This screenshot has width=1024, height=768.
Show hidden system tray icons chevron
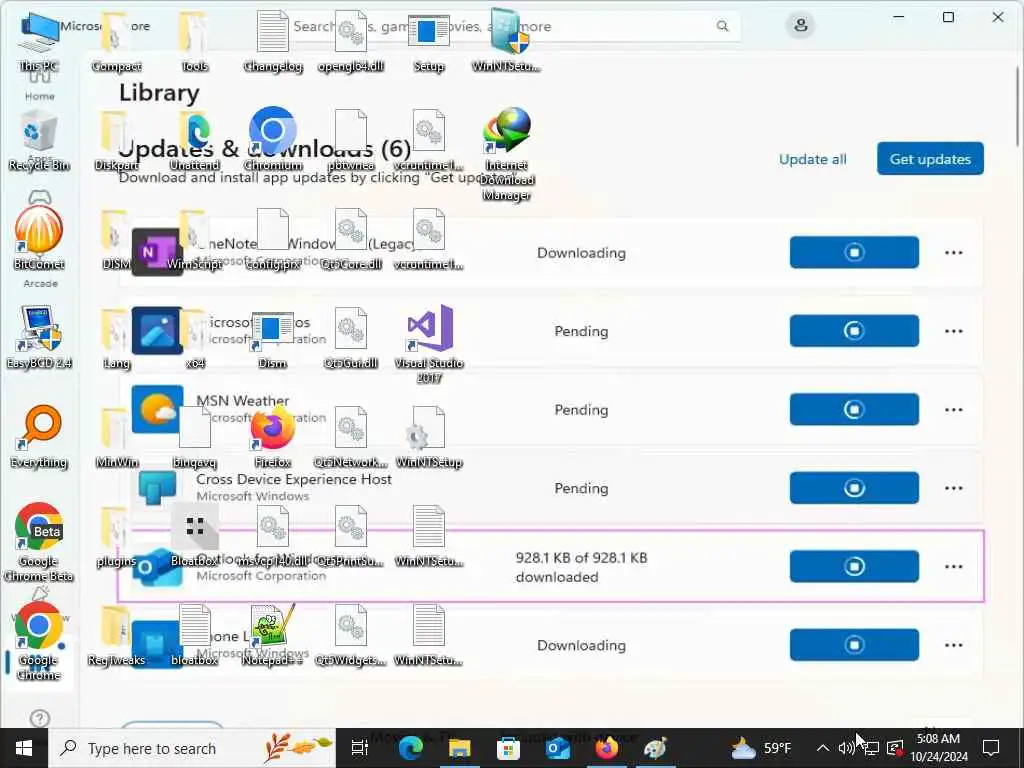(x=823, y=748)
